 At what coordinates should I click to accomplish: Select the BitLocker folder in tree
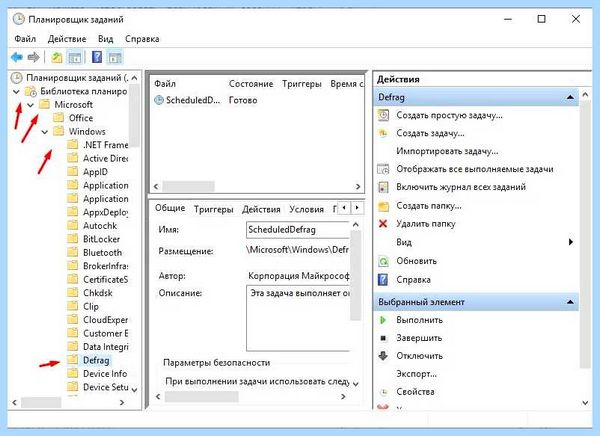tap(101, 239)
